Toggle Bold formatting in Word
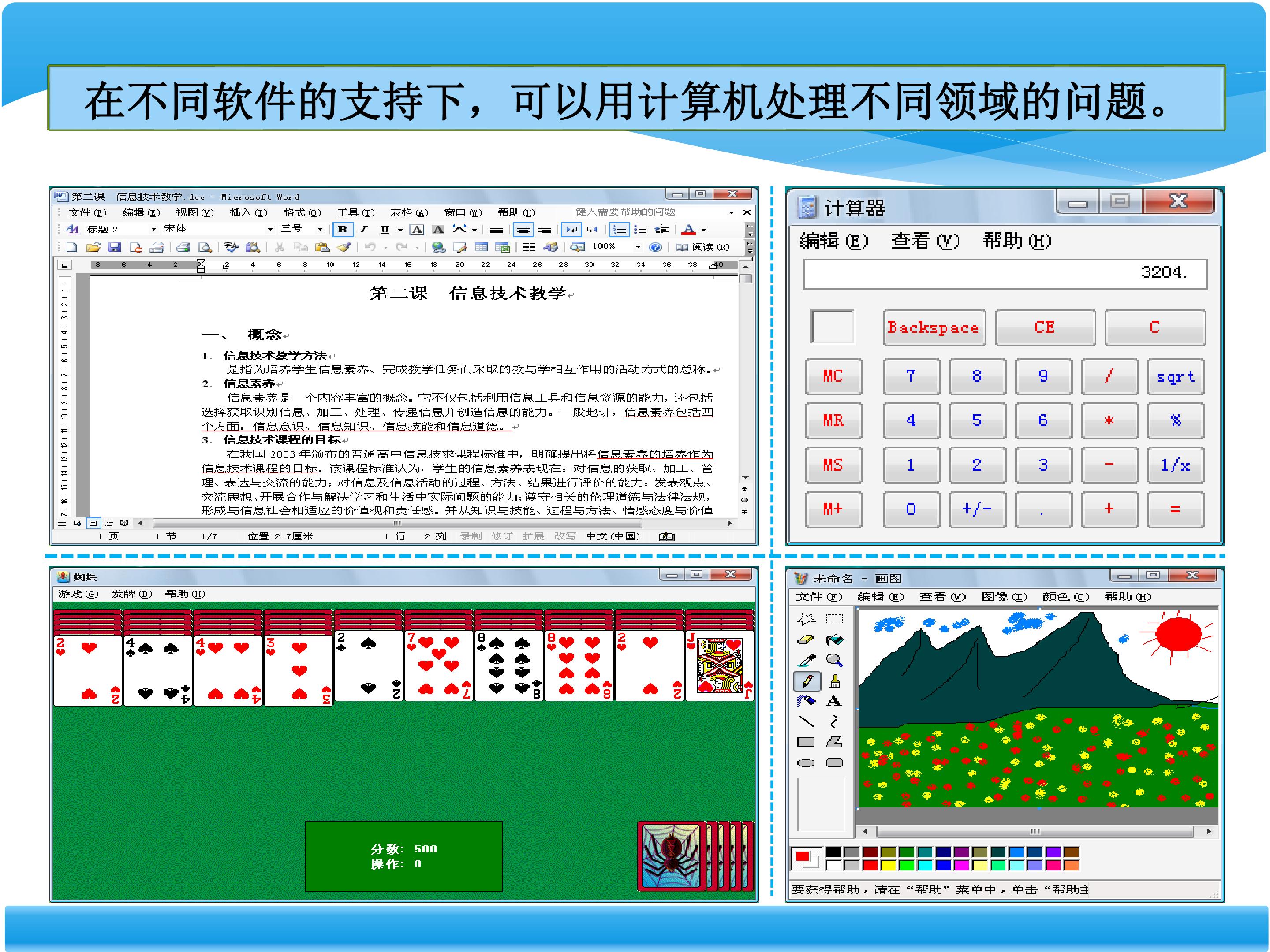The width and height of the screenshot is (1270, 952). point(343,230)
